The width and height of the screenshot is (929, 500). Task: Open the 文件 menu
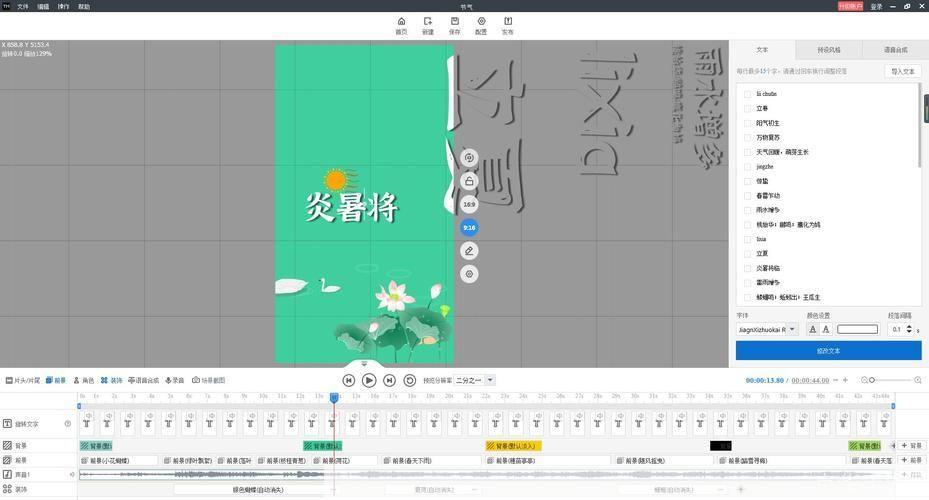[23, 6]
